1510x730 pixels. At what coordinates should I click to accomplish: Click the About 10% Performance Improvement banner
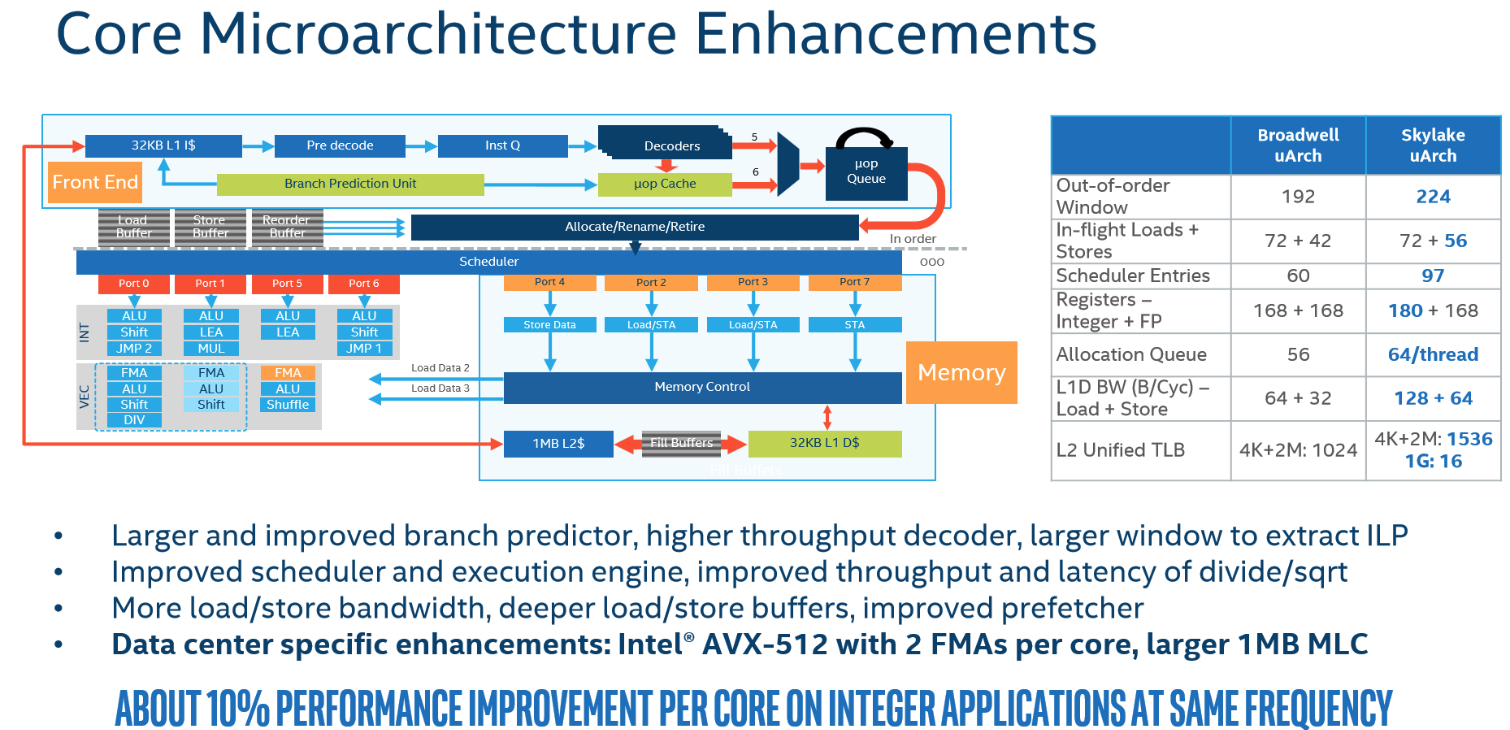pos(754,707)
